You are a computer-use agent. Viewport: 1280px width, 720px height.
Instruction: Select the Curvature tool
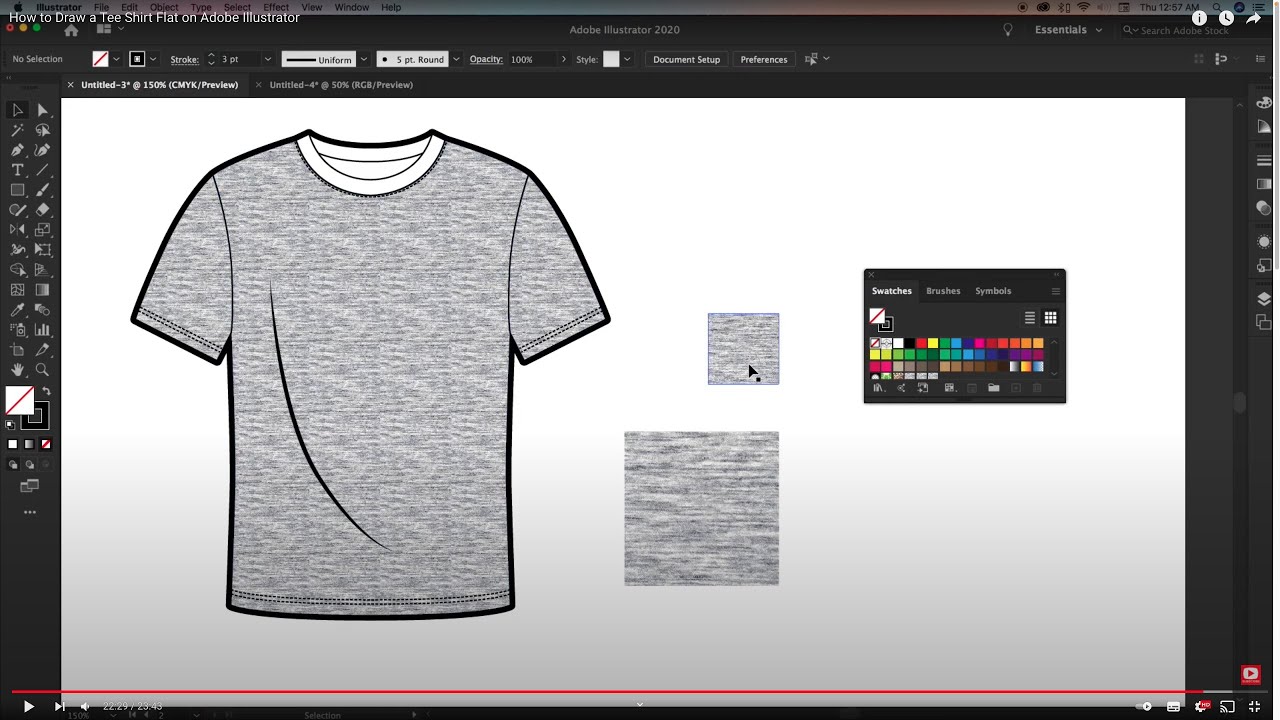pyautogui.click(x=42, y=150)
